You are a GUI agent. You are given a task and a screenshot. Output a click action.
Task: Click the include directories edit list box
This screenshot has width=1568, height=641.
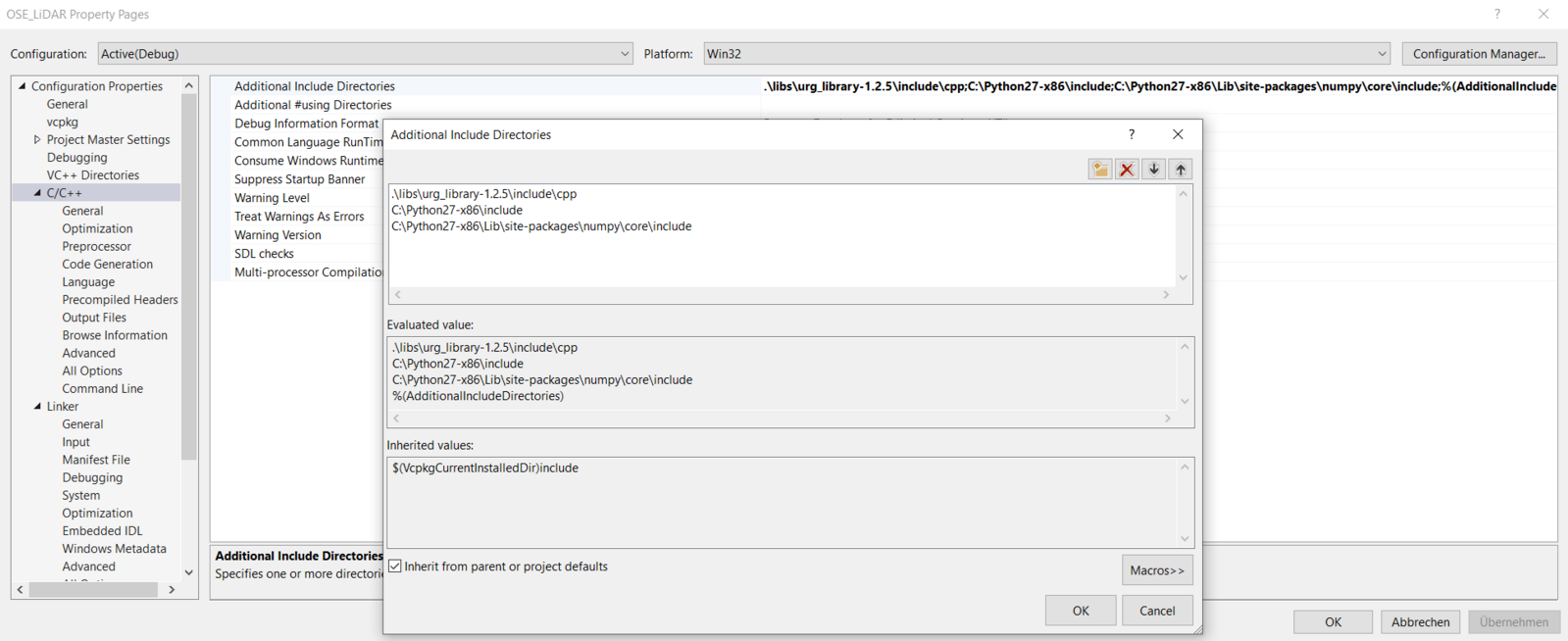click(783, 250)
